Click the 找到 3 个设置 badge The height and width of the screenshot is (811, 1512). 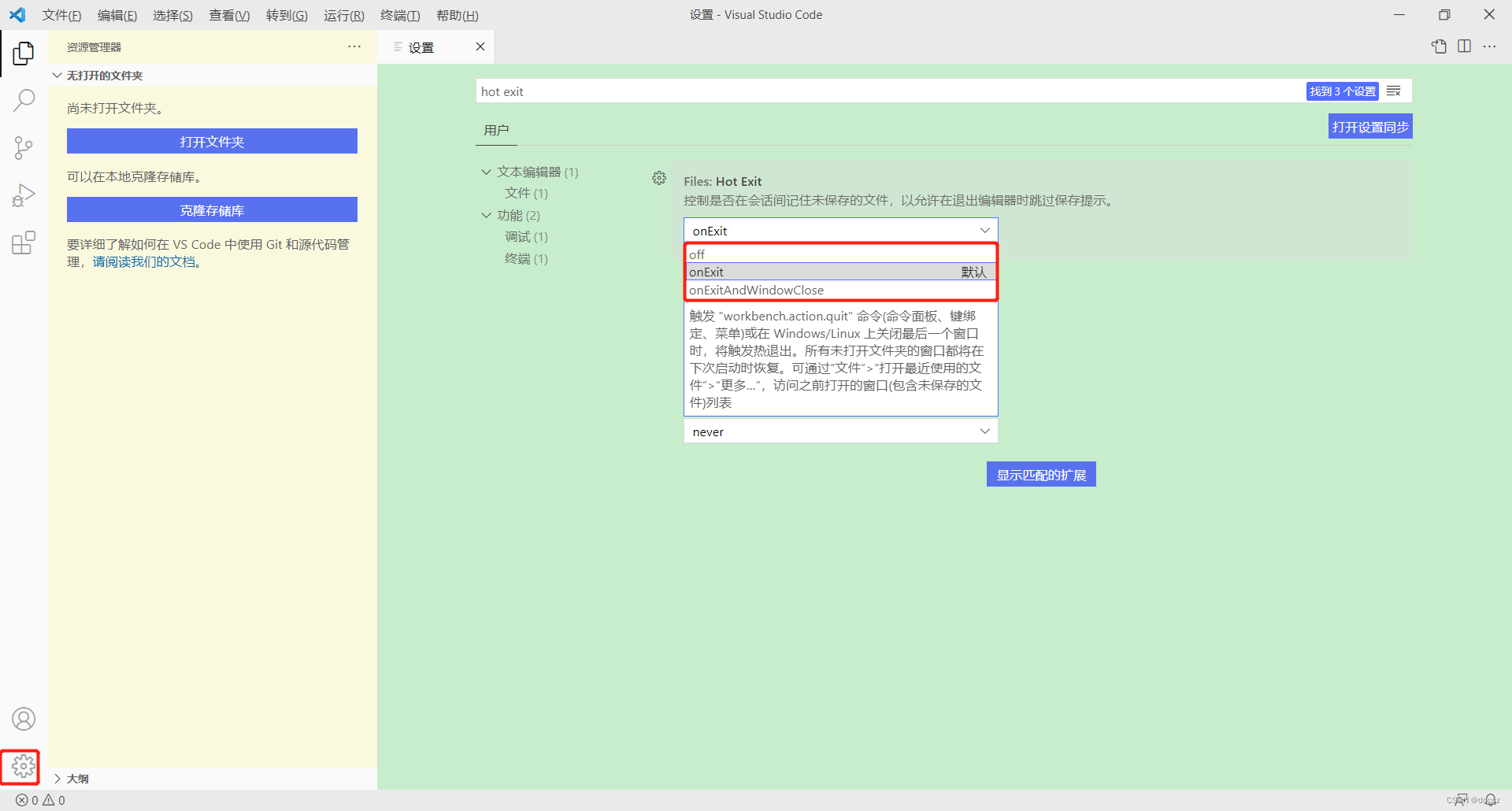click(x=1343, y=91)
